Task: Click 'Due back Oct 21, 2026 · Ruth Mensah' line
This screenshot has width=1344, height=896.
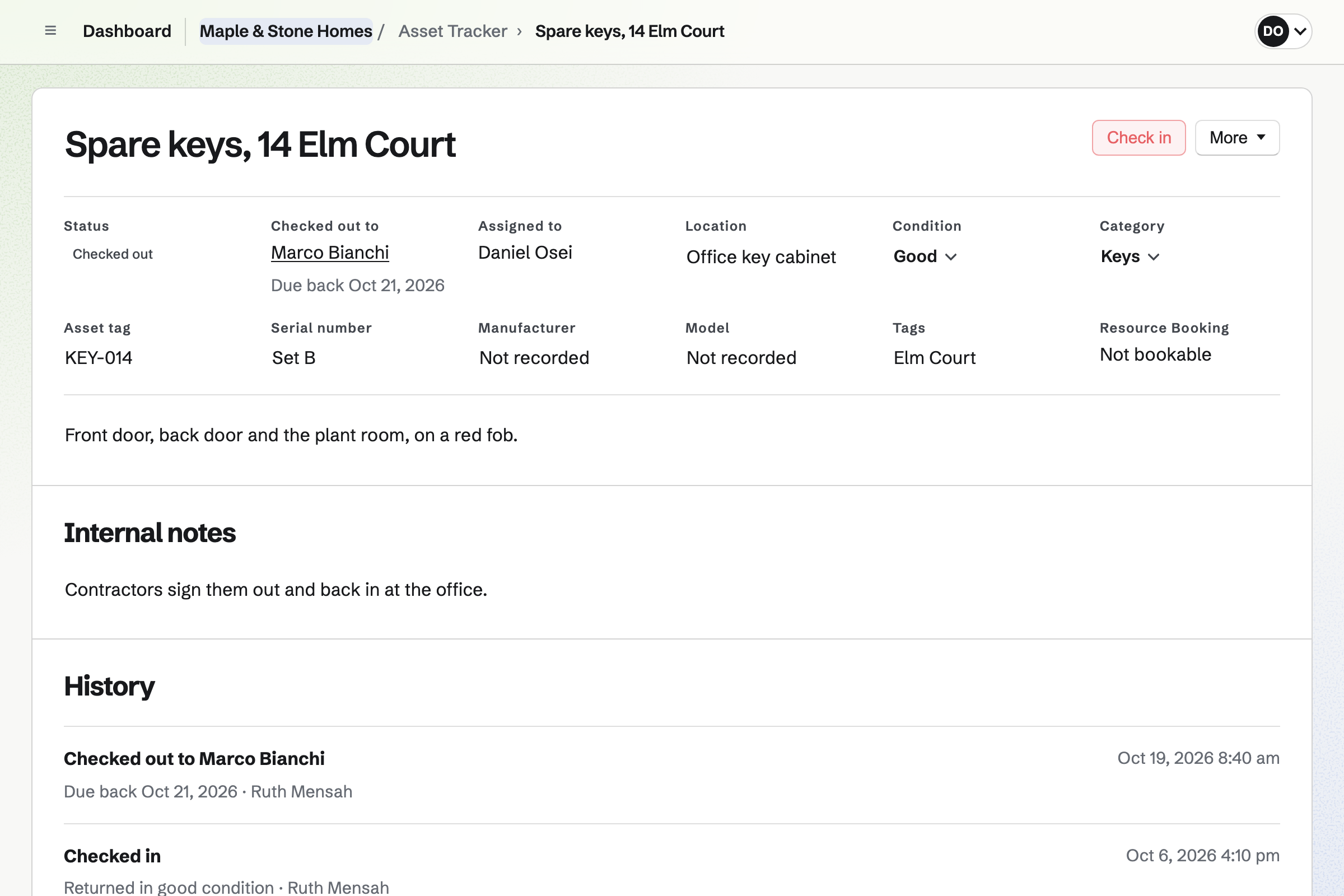Action: 208,791
